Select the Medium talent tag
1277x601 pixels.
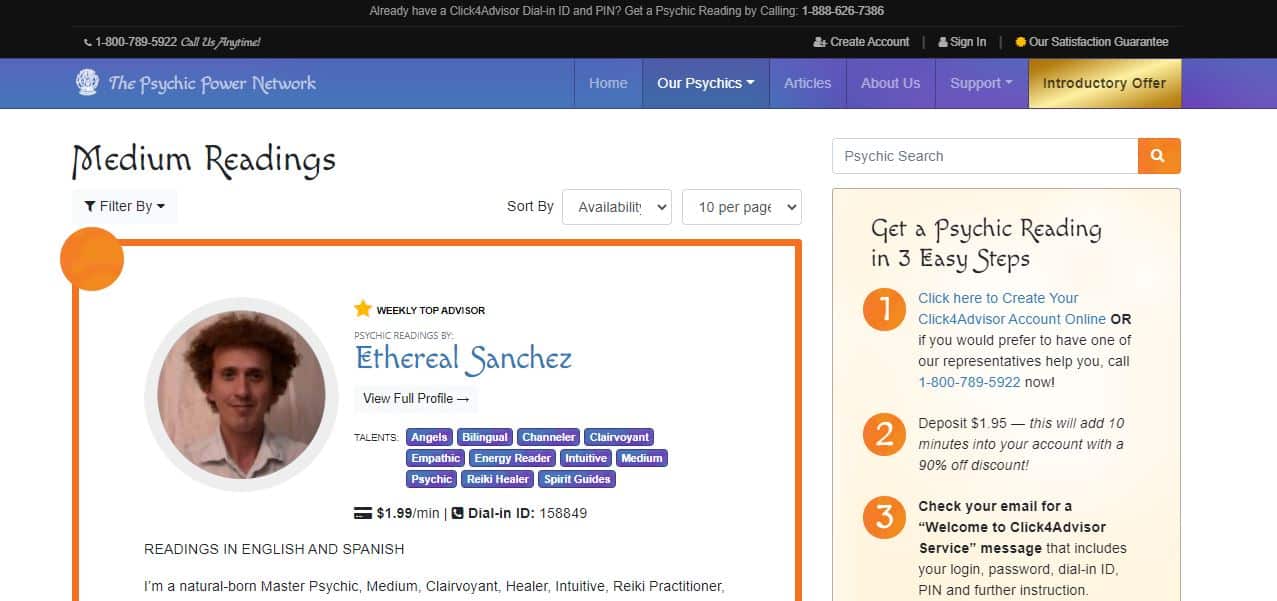click(x=641, y=458)
